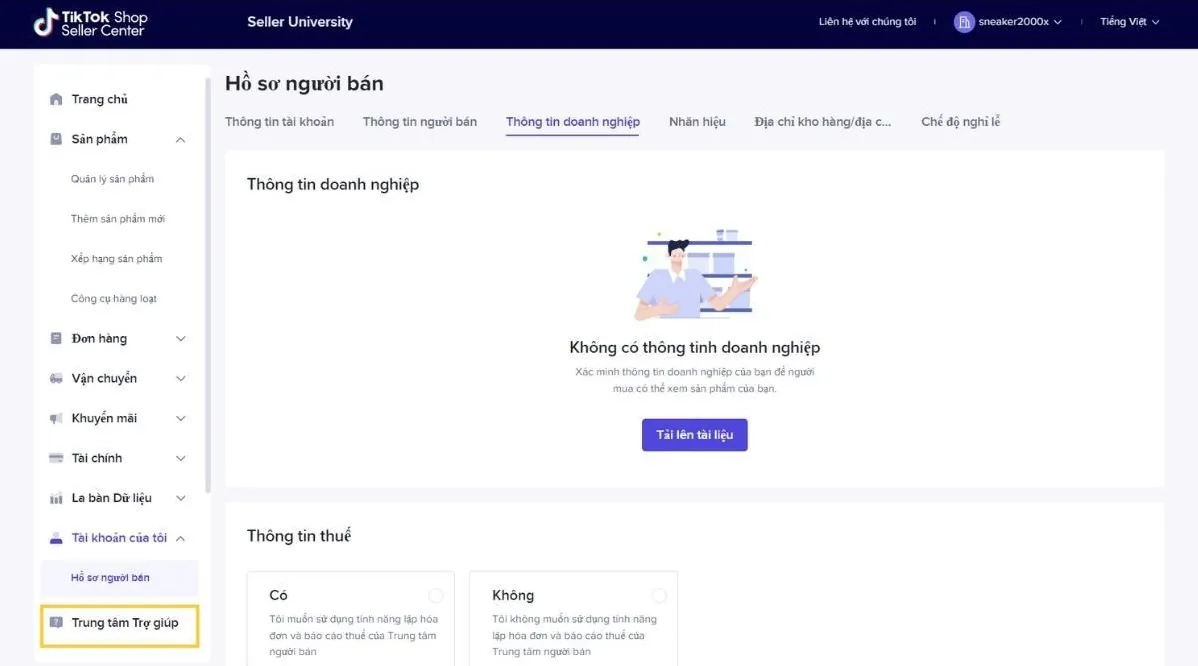The image size is (1198, 666).
Task: Open Công cụ hàng loạt submenu item
Action: point(113,299)
